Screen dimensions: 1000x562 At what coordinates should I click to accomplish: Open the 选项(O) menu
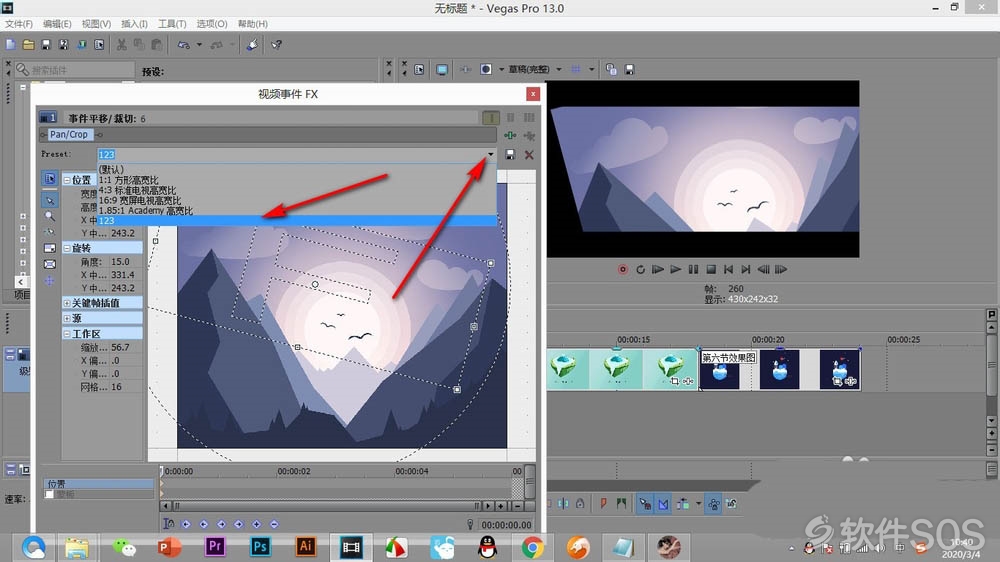(212, 24)
